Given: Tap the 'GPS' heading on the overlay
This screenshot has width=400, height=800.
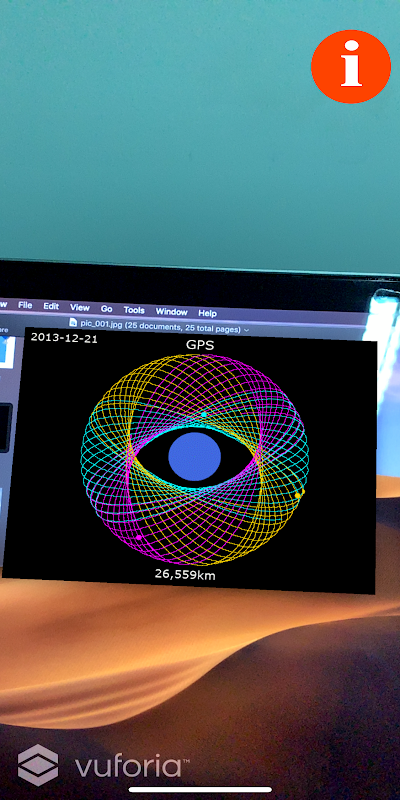Looking at the screenshot, I should click(x=199, y=345).
